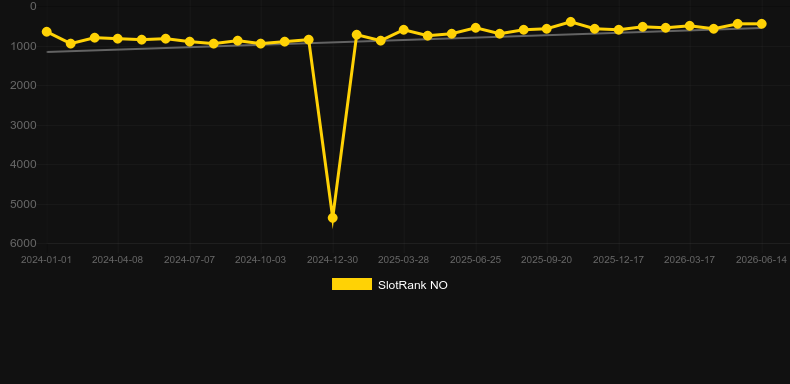
Task: Click the x-axis label 2026-06-14
Action: click(761, 260)
